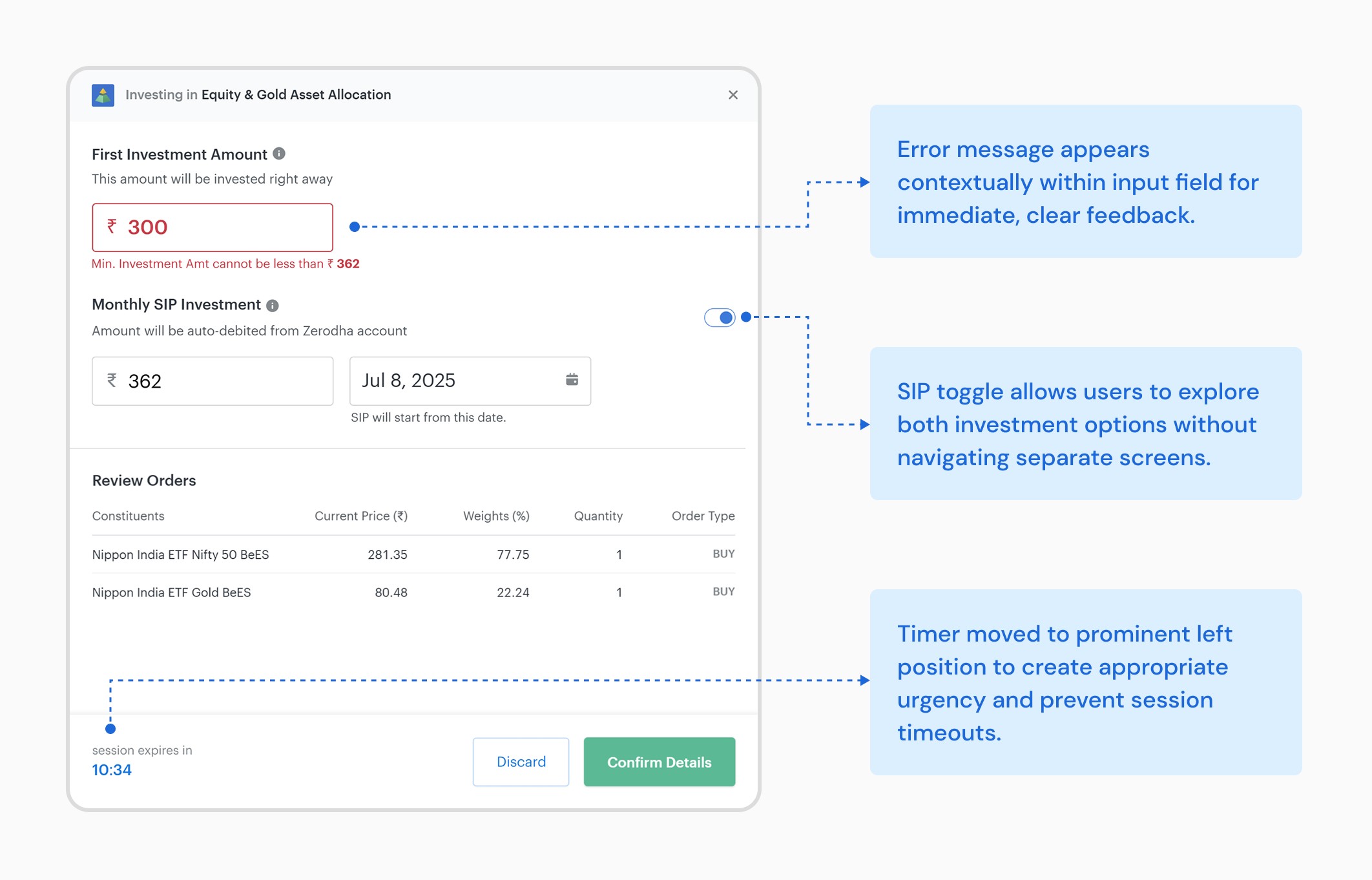The image size is (1372, 880).
Task: Focus the First Investment Amount field showing 300
Action: click(213, 227)
